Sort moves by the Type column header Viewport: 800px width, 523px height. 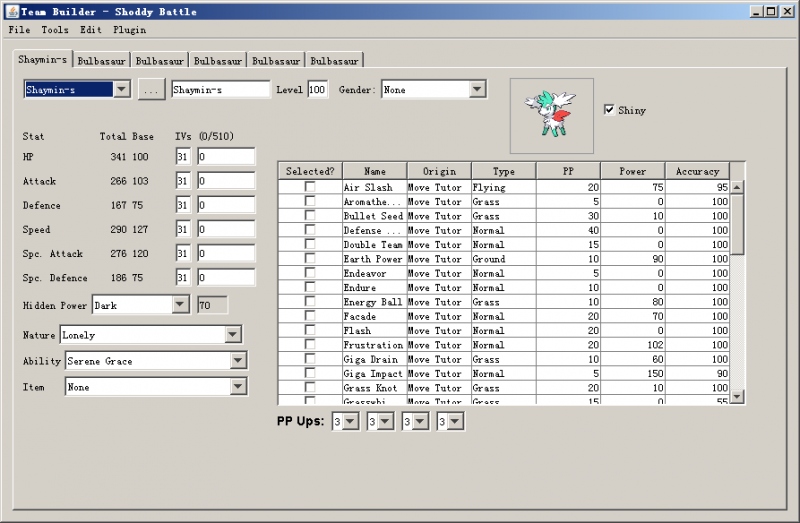tap(504, 171)
